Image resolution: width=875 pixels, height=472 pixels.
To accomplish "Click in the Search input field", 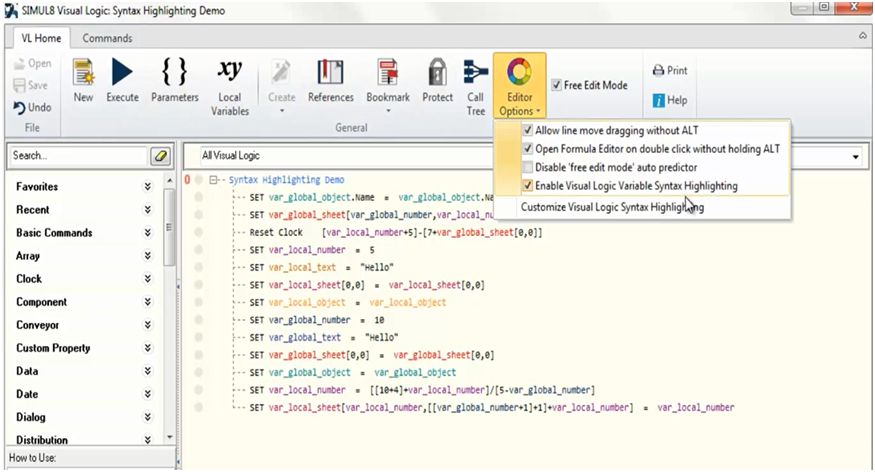I will click(77, 156).
